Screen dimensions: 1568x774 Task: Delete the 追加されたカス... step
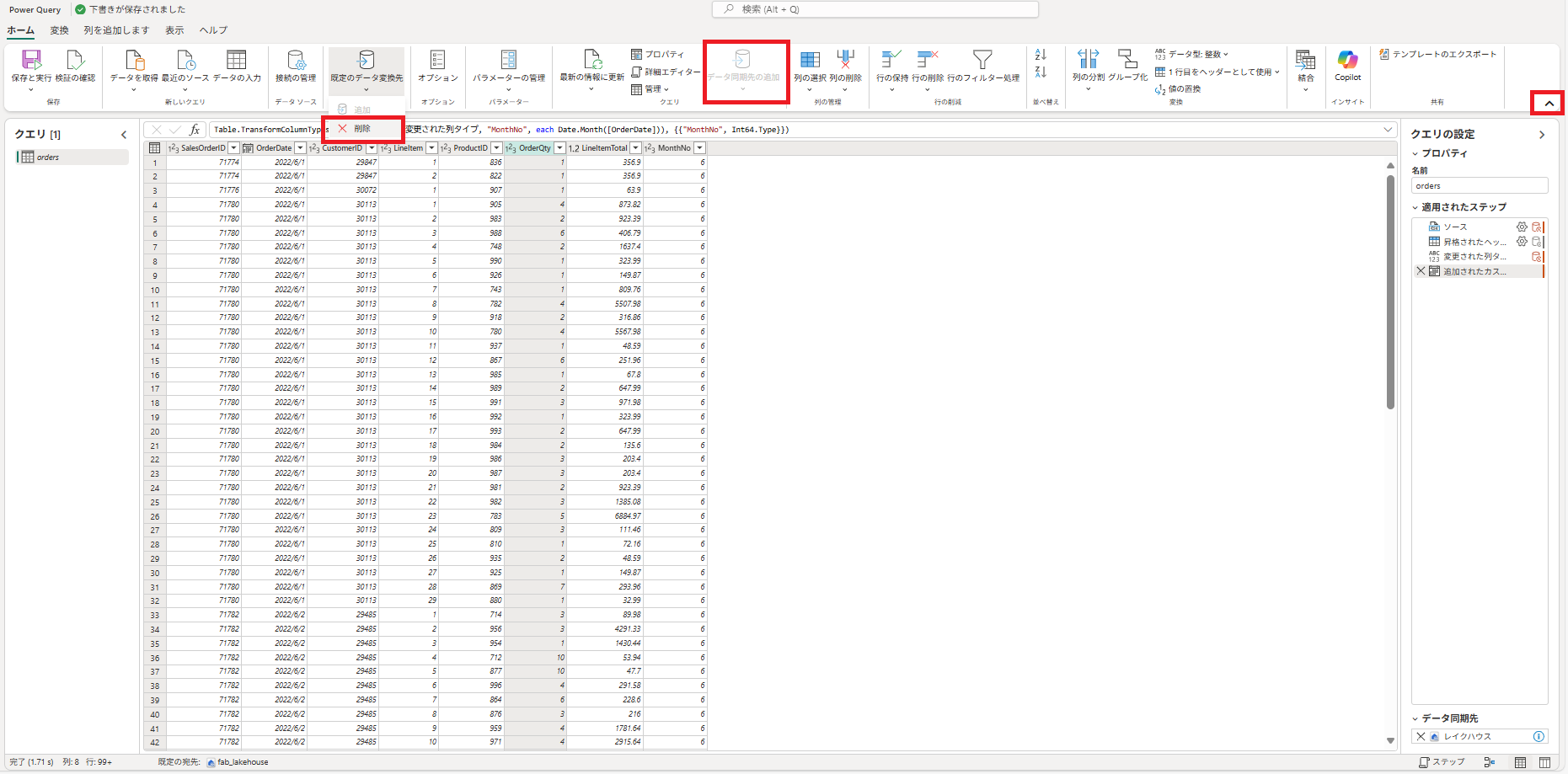point(1421,271)
